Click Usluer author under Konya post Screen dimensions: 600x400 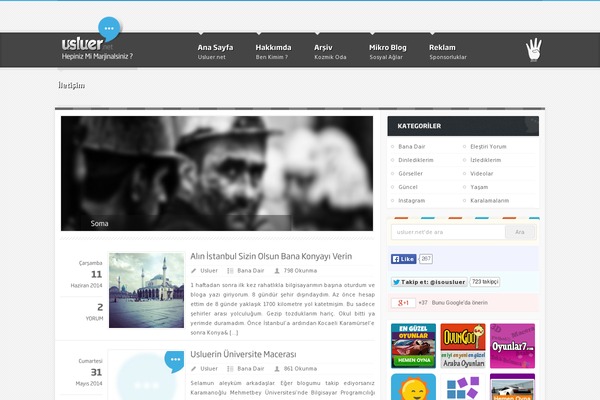click(209, 271)
